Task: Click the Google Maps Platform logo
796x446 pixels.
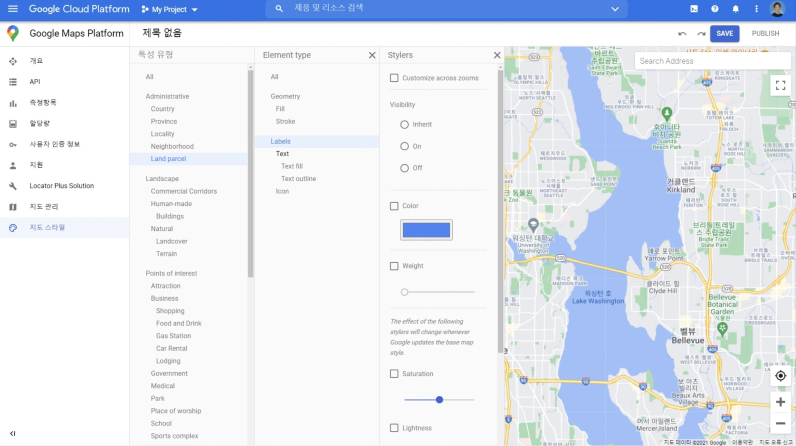Action: [13, 33]
